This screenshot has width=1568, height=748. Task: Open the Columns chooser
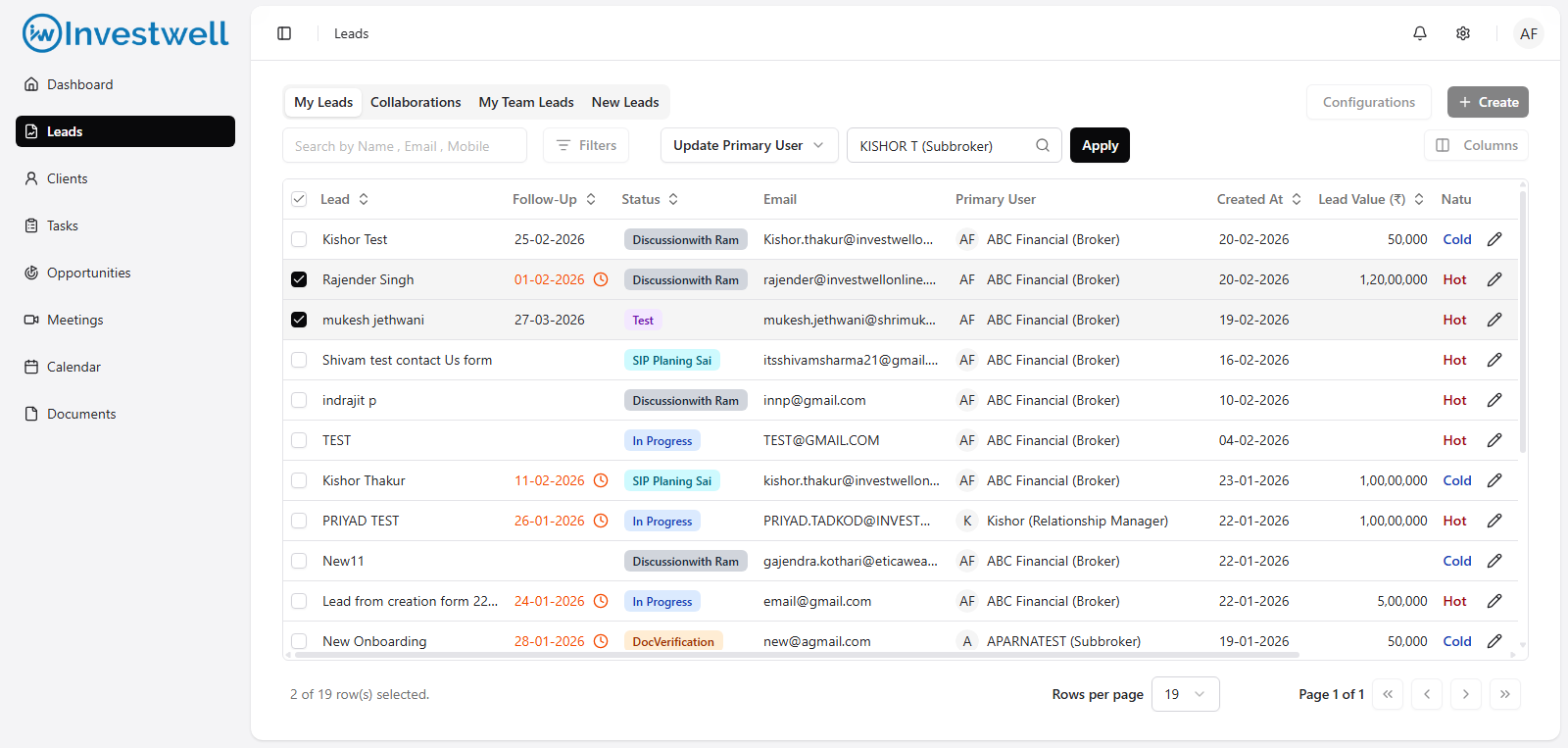pos(1476,145)
